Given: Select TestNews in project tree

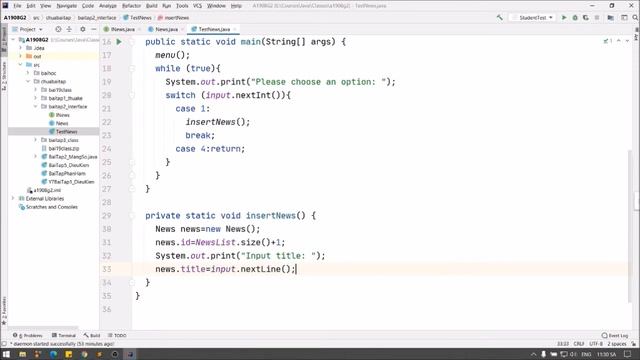Looking at the screenshot, I should pos(67,131).
